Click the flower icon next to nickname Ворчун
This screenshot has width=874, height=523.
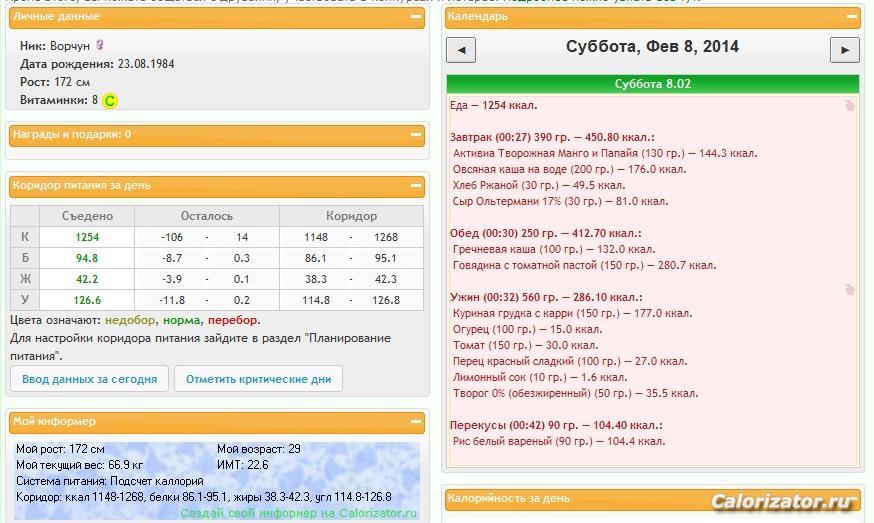[x=100, y=45]
